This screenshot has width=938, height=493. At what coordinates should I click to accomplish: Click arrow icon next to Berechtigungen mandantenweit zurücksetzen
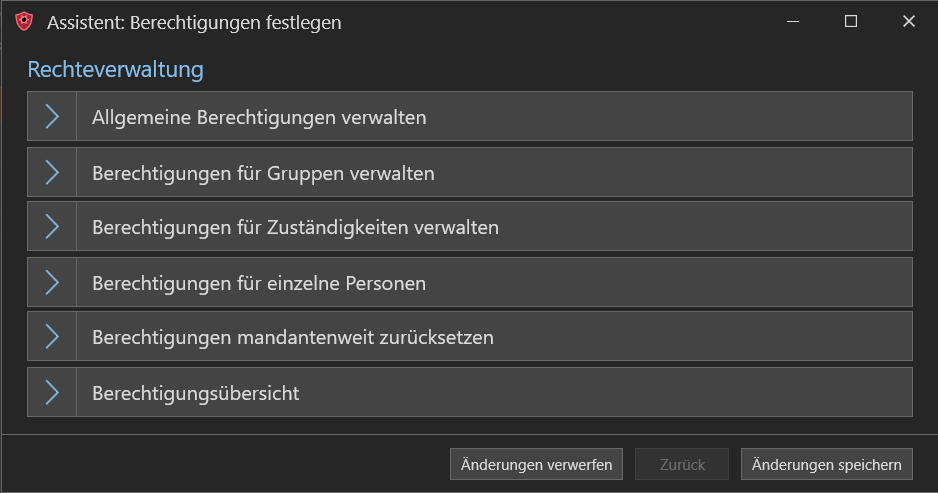coord(52,336)
